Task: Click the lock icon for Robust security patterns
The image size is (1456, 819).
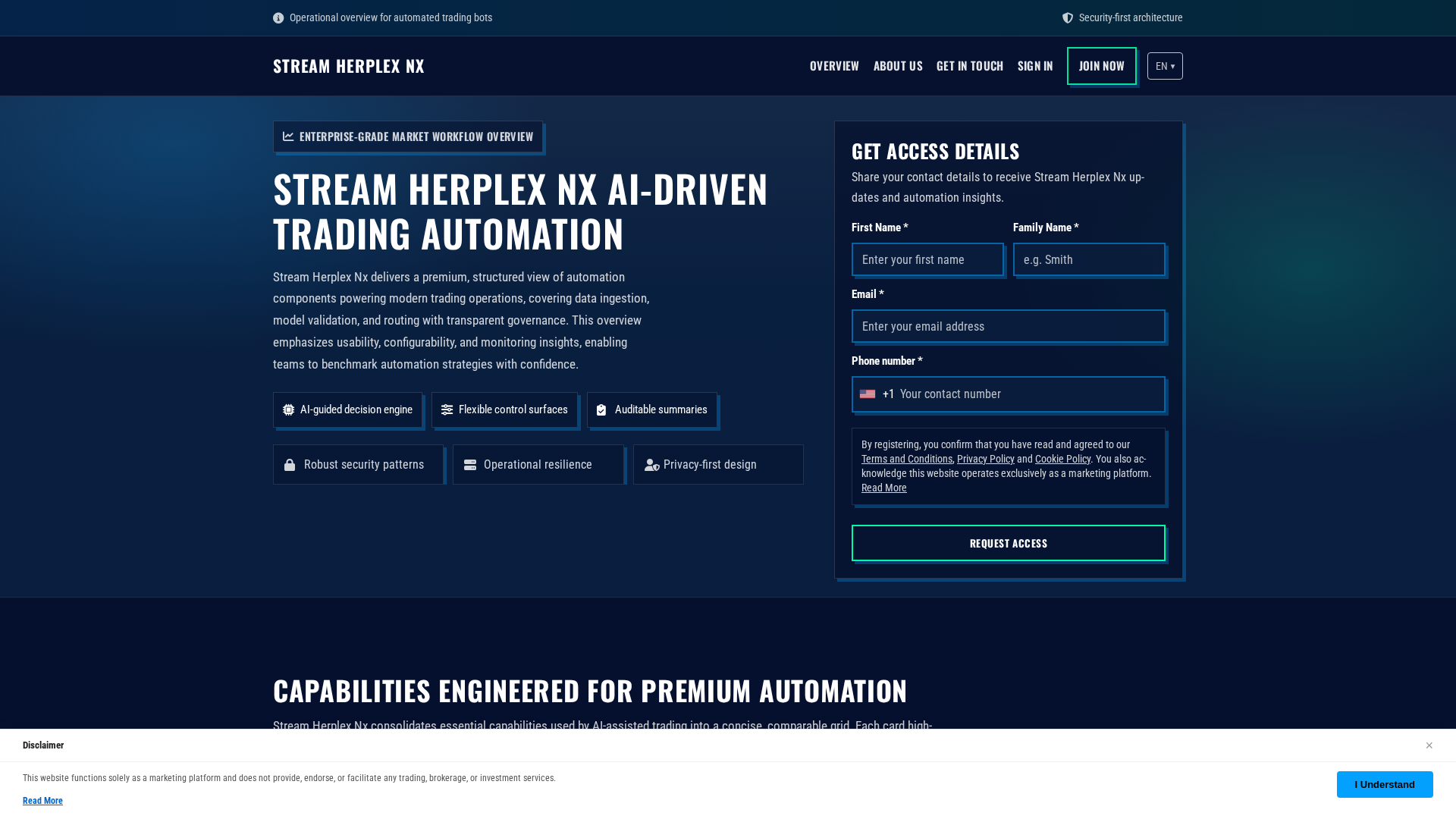Action: (290, 465)
